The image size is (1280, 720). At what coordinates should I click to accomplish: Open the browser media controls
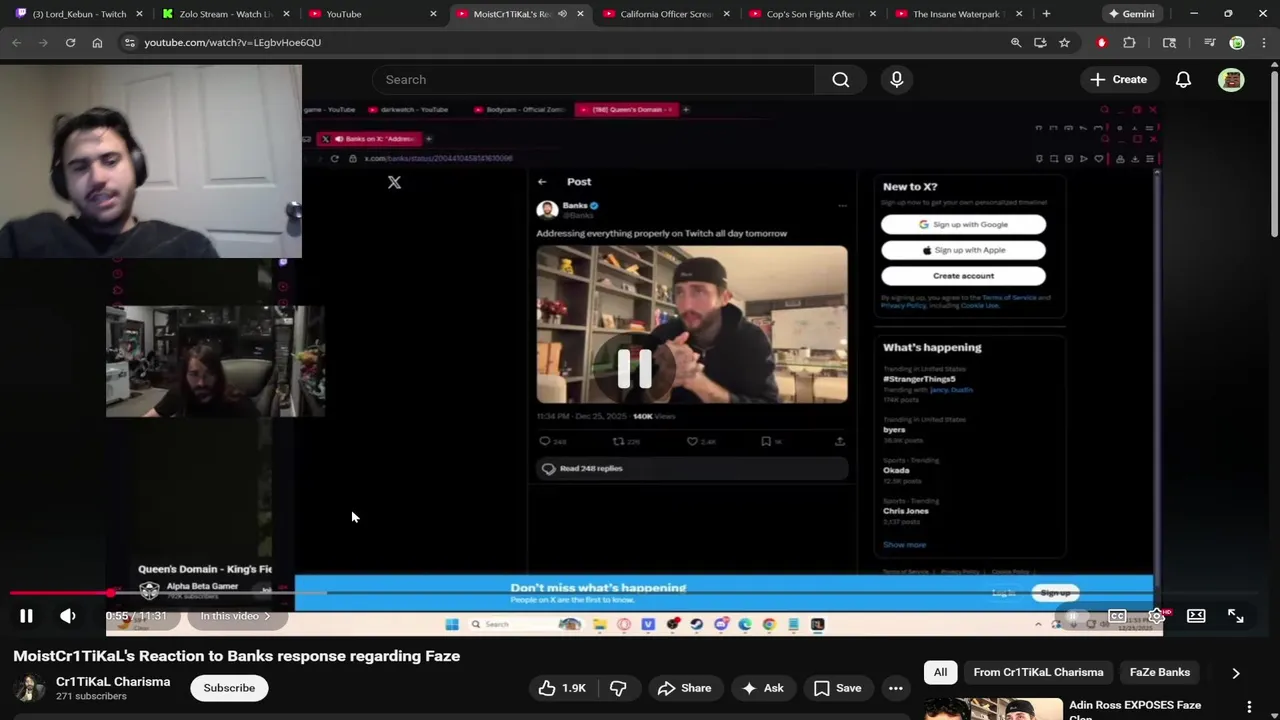1209,43
